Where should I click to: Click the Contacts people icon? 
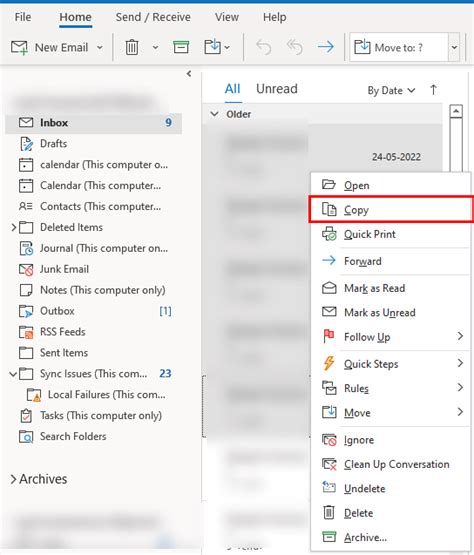[26, 206]
